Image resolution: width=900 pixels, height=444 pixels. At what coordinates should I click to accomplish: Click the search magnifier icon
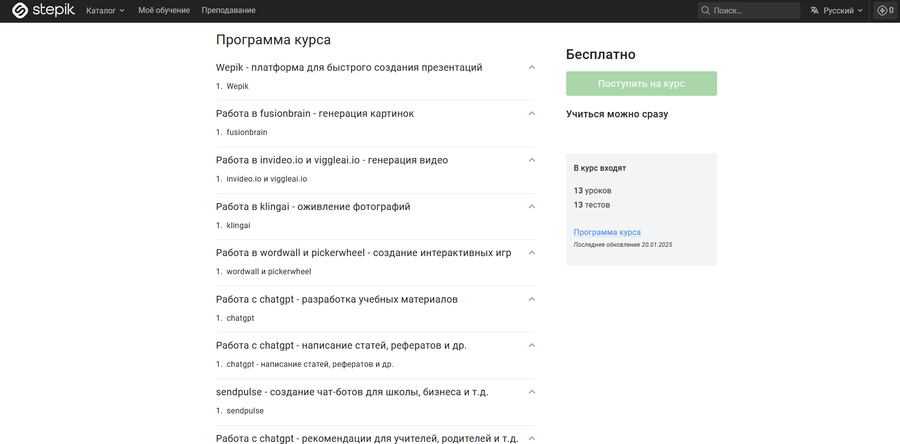(705, 10)
